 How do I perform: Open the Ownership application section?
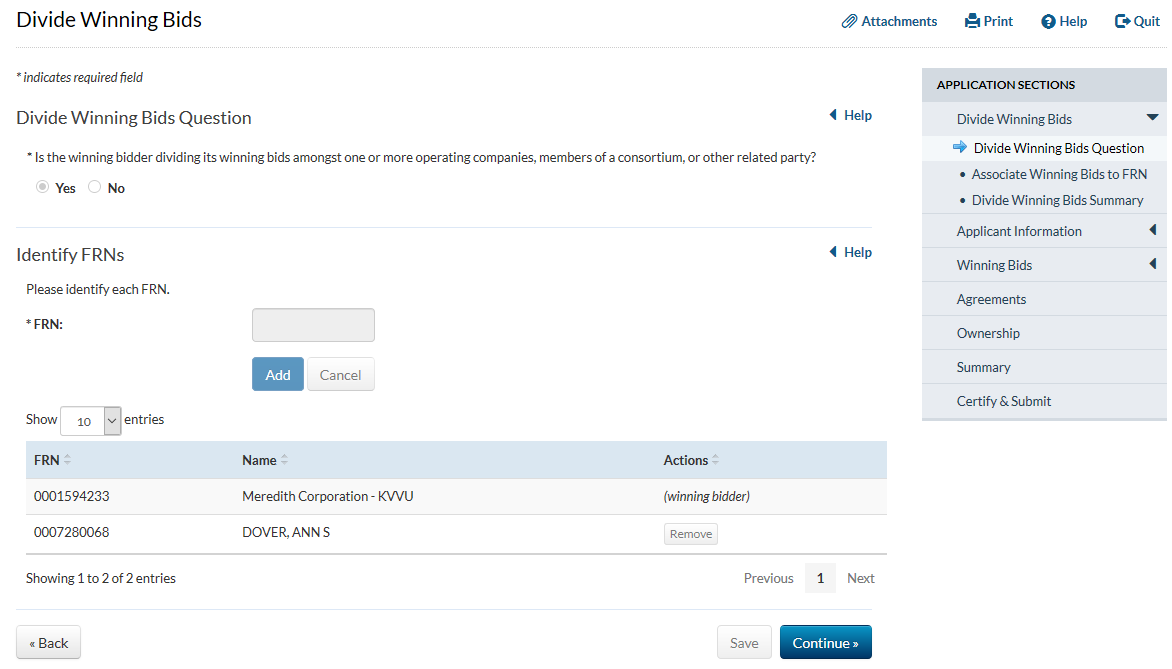pyautogui.click(x=988, y=333)
